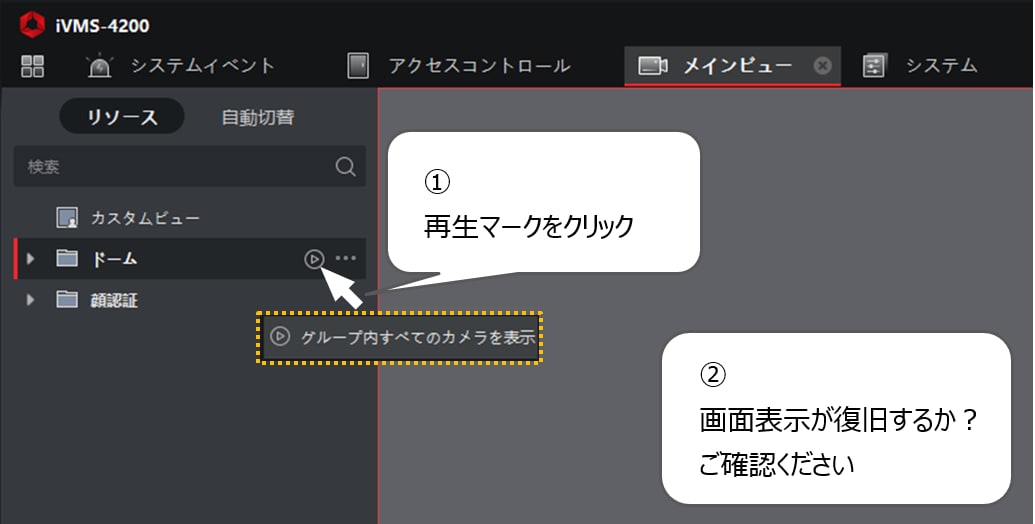Image resolution: width=1035 pixels, height=524 pixels.
Task: Switch to the 自動切替 panel tab
Action: point(257,117)
